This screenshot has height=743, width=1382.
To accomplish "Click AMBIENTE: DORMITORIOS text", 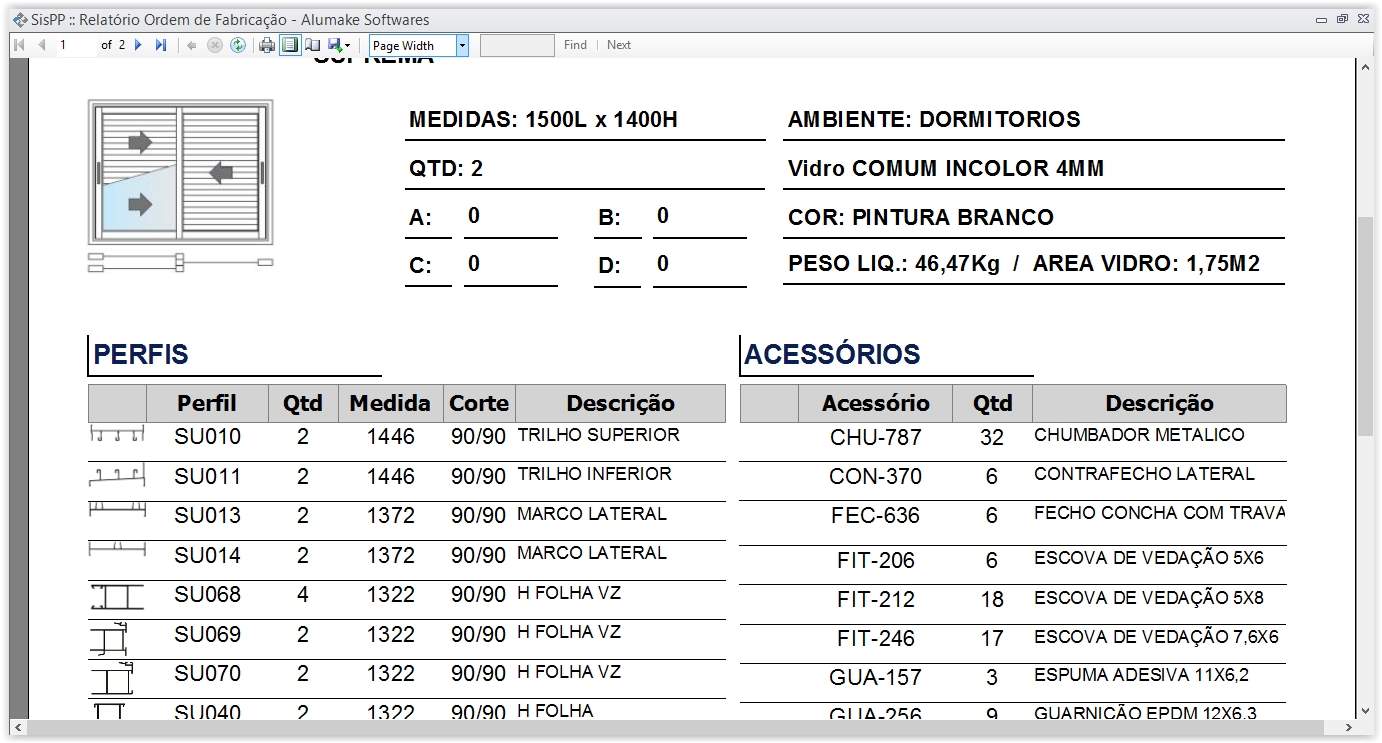I will [x=934, y=120].
